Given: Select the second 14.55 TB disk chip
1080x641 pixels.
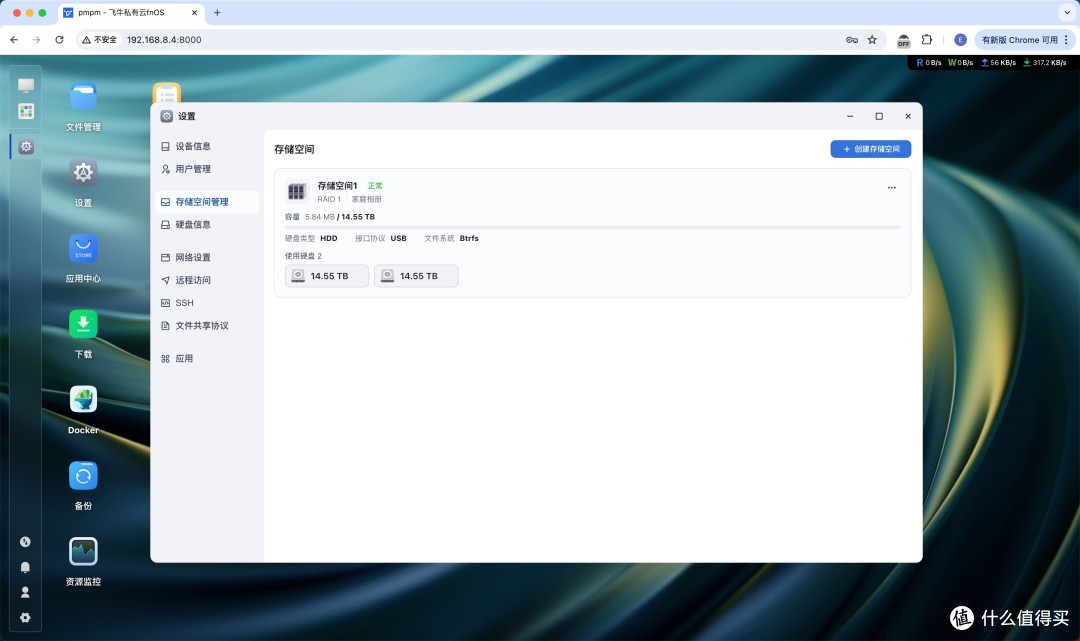Looking at the screenshot, I should [x=416, y=276].
